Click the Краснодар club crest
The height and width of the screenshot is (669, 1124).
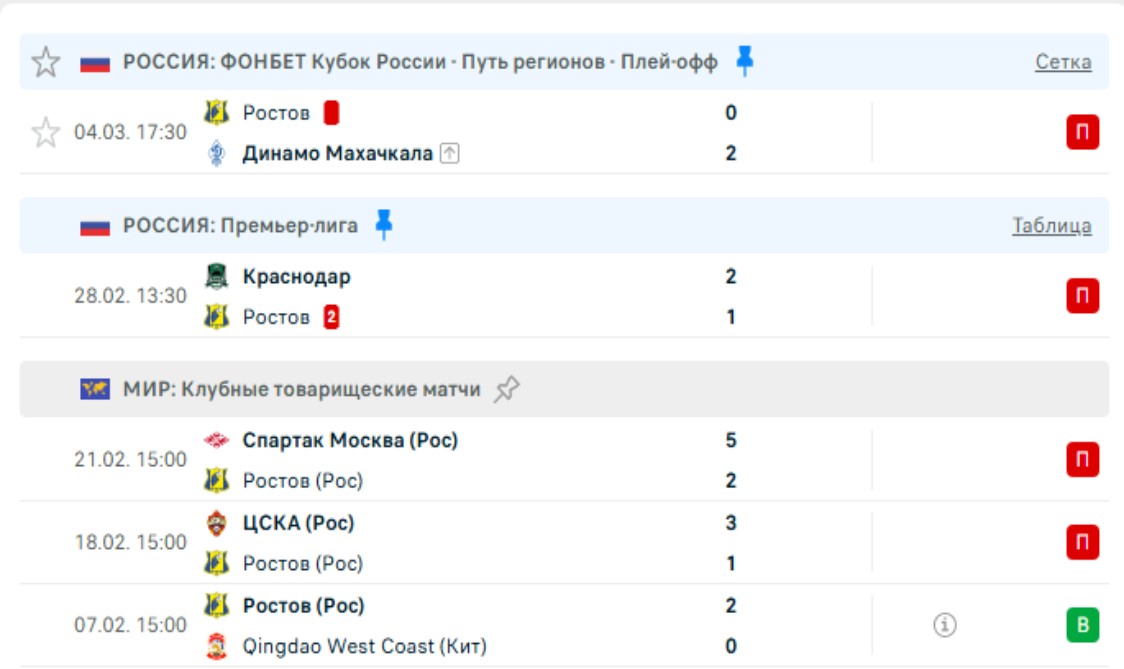coord(216,276)
